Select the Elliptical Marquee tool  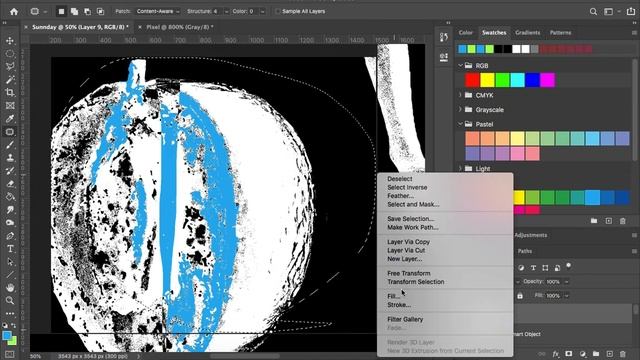pos(10,53)
